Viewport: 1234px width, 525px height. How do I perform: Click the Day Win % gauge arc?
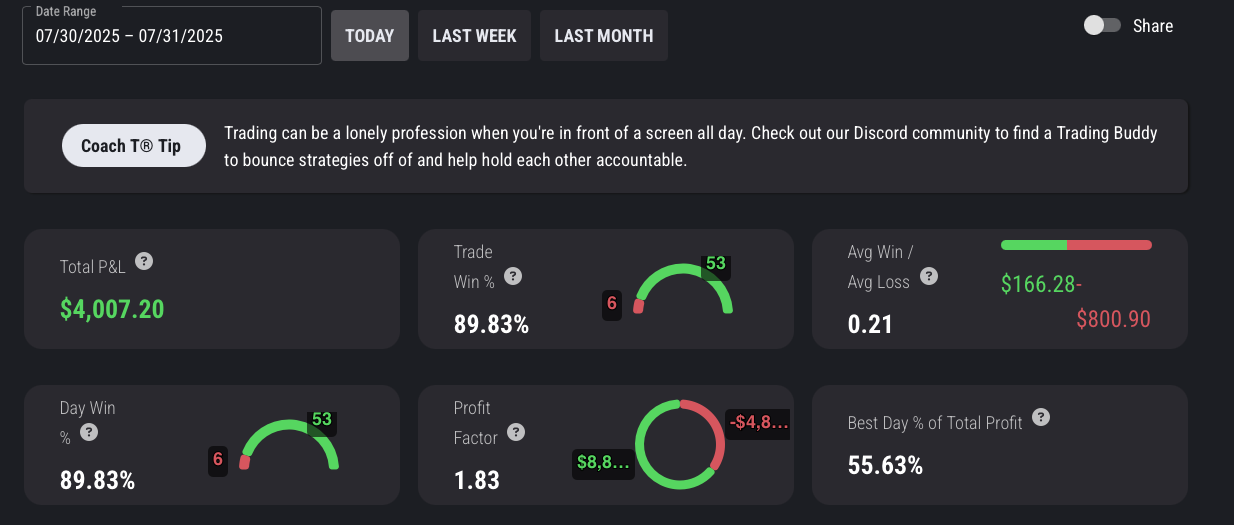point(290,425)
